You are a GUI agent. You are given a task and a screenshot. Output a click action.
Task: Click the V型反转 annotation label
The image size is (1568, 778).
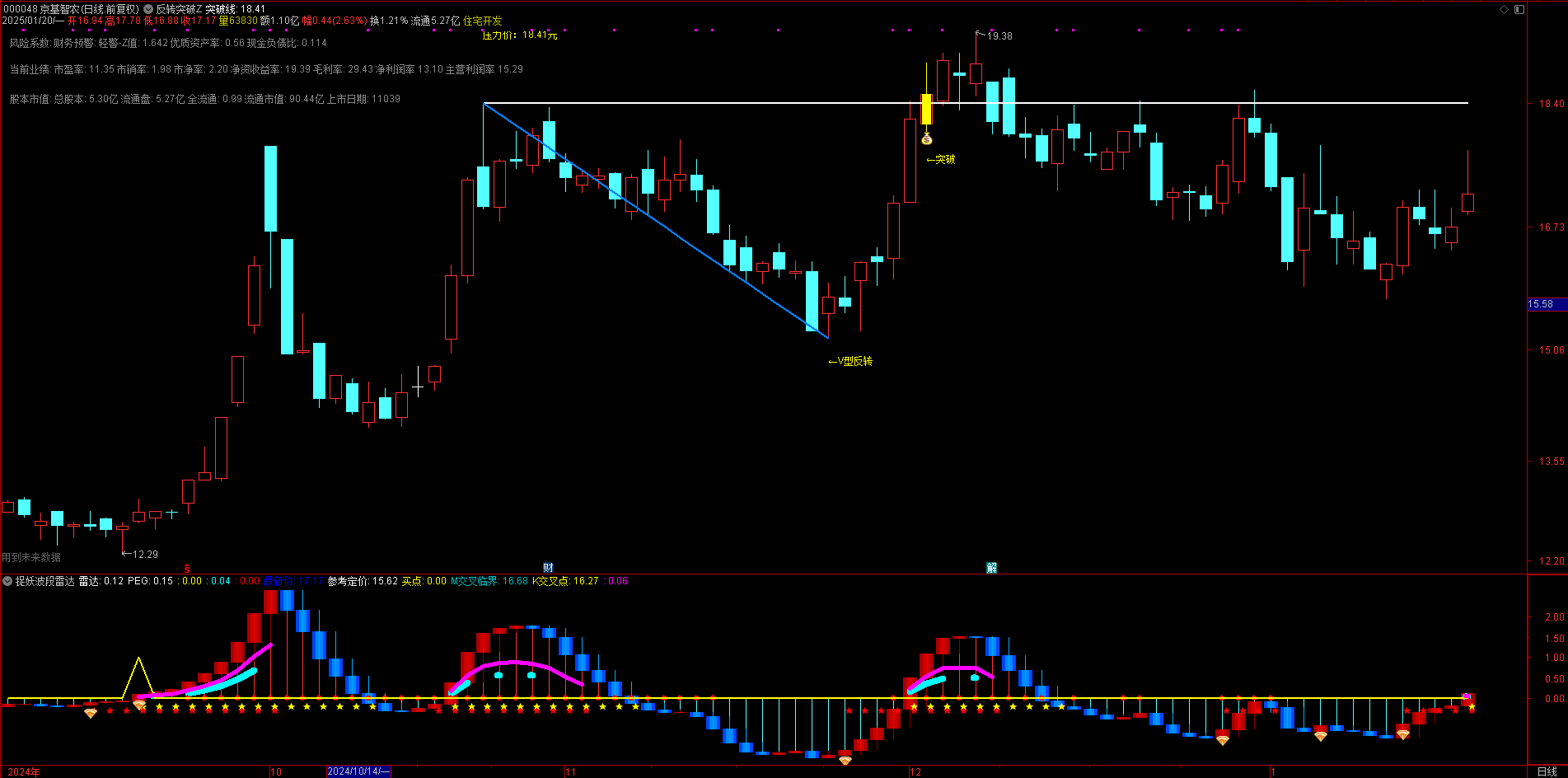coord(850,361)
